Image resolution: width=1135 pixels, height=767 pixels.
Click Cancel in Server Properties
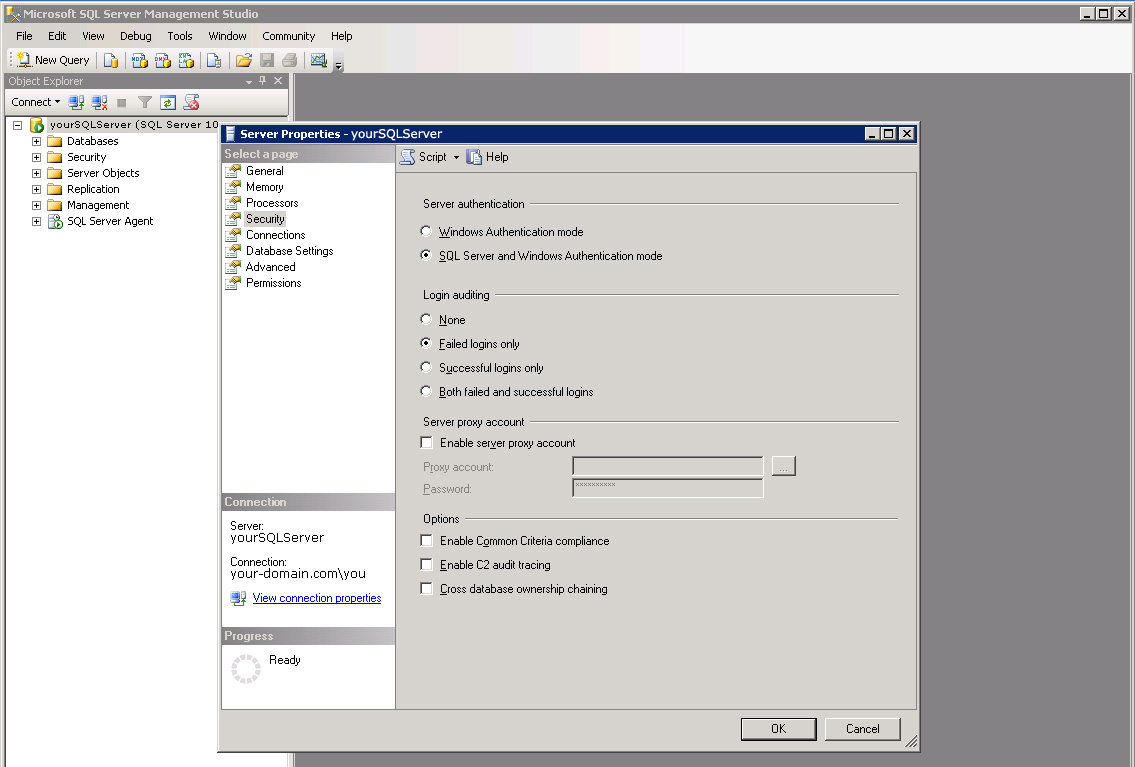(x=863, y=729)
